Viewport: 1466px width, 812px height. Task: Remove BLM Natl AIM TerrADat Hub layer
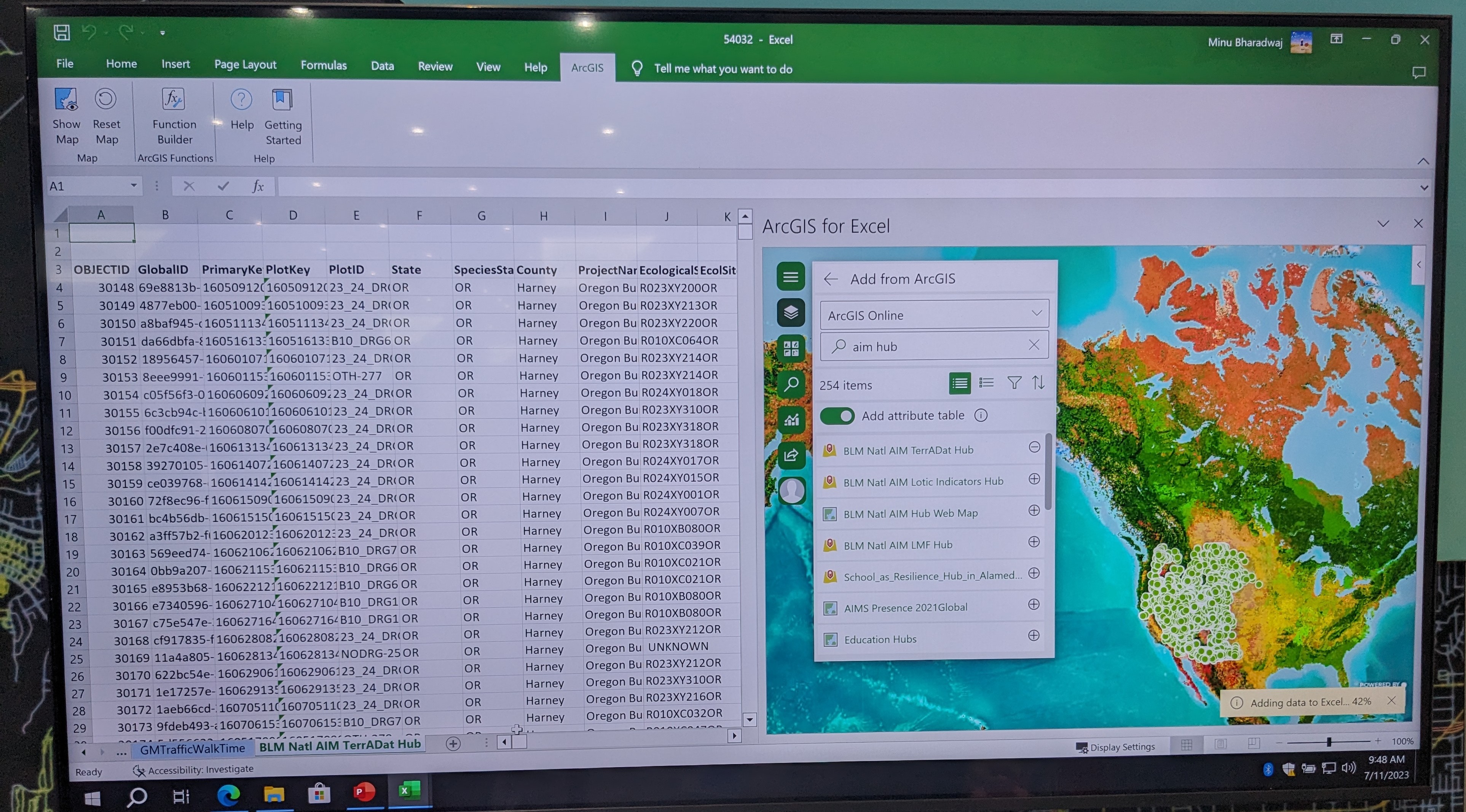pyautogui.click(x=1034, y=447)
